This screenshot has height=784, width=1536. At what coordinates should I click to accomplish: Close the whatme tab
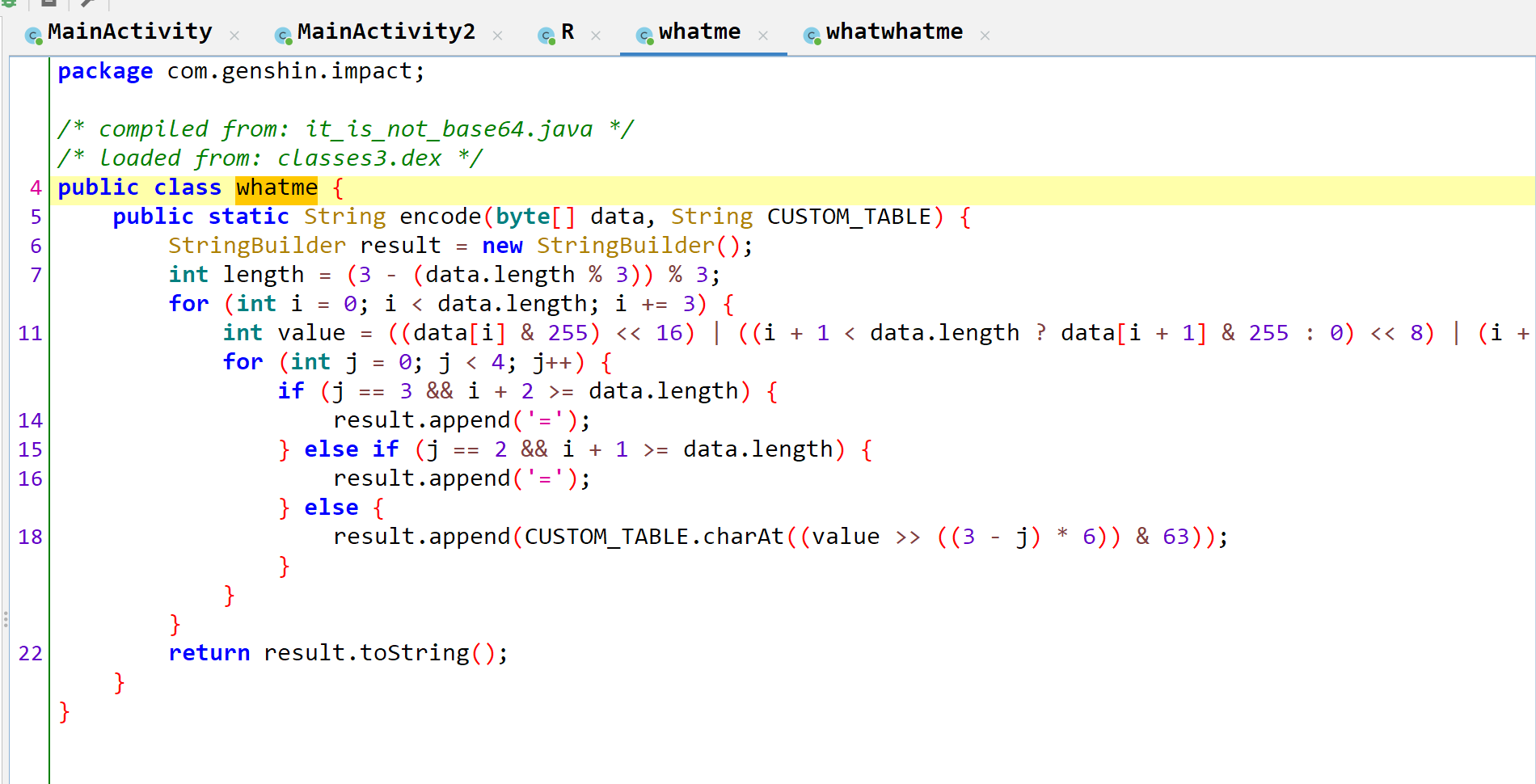pyautogui.click(x=763, y=36)
